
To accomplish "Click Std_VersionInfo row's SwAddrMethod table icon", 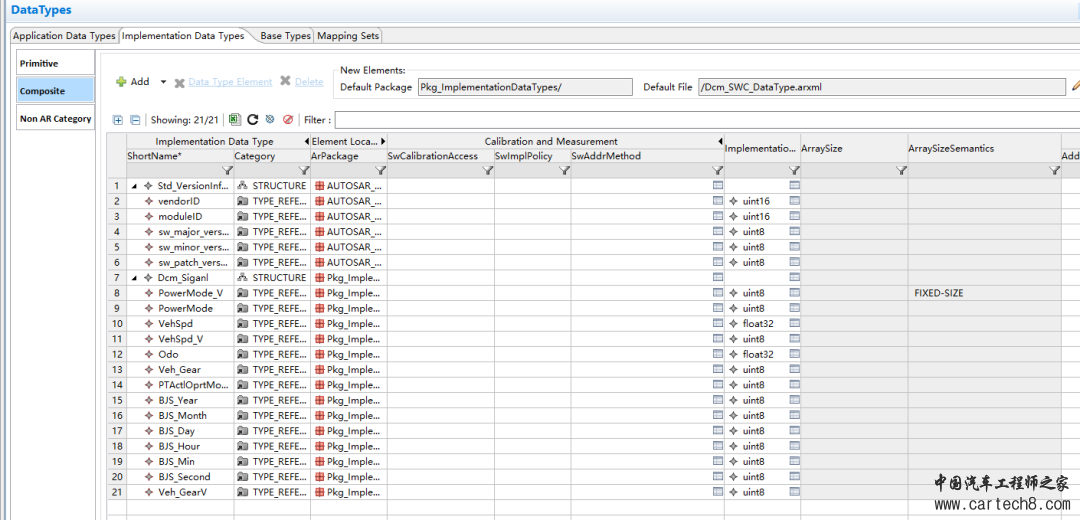I will click(x=717, y=186).
